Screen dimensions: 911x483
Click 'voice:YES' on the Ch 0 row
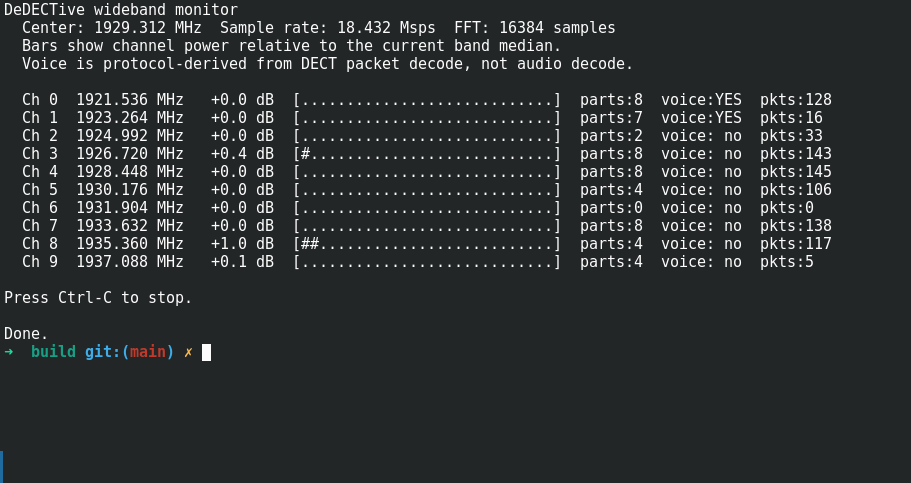click(701, 100)
